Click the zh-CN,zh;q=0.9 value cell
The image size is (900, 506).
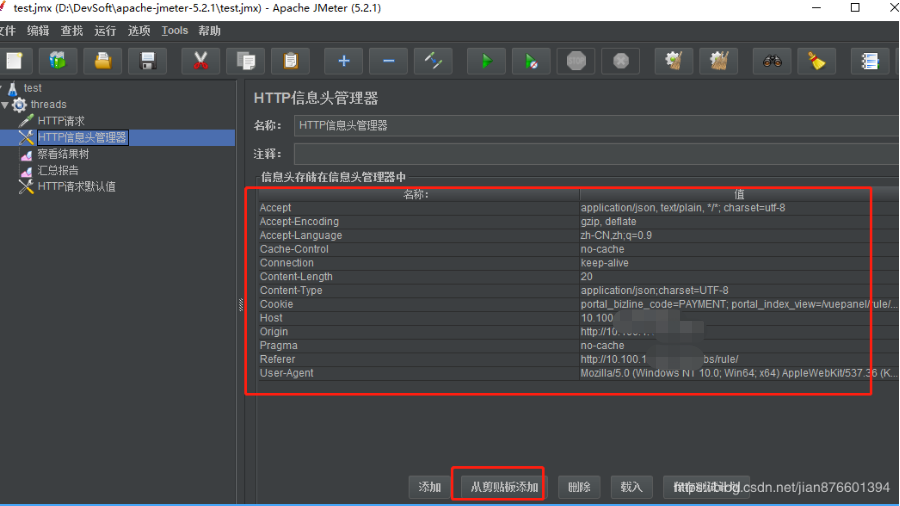(x=739, y=235)
